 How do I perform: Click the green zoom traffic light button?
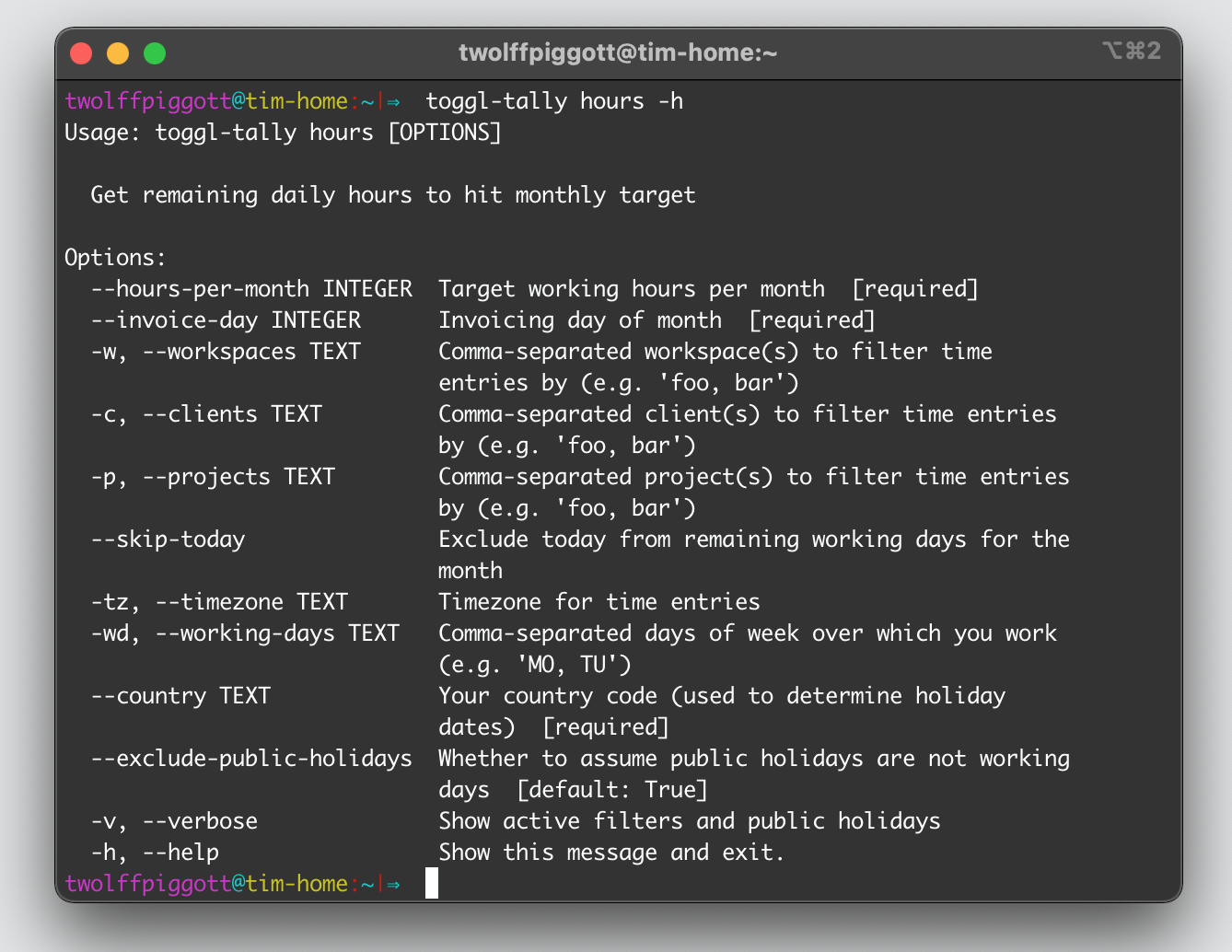click(154, 52)
